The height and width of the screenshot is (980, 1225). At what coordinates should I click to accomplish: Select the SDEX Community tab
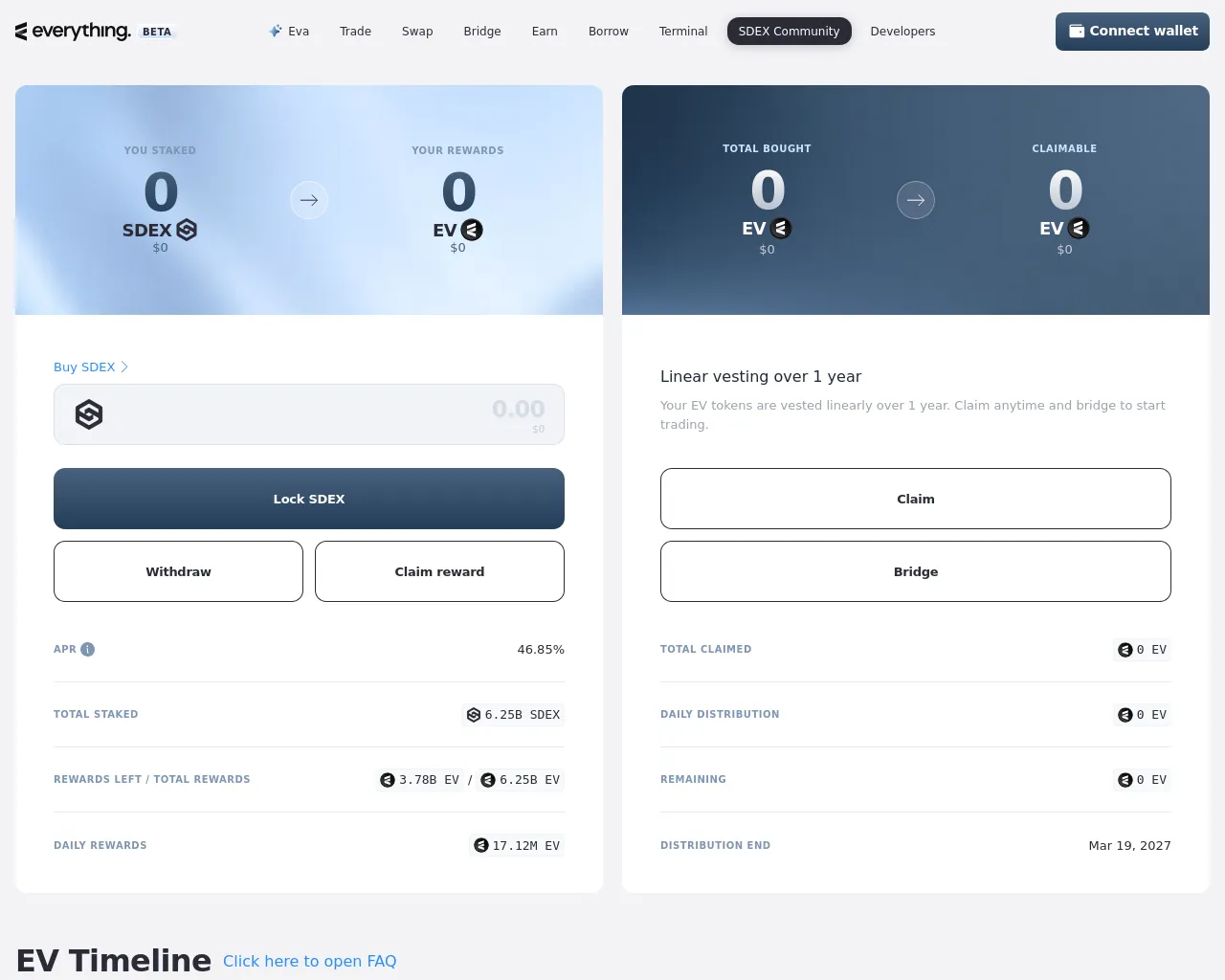[789, 31]
